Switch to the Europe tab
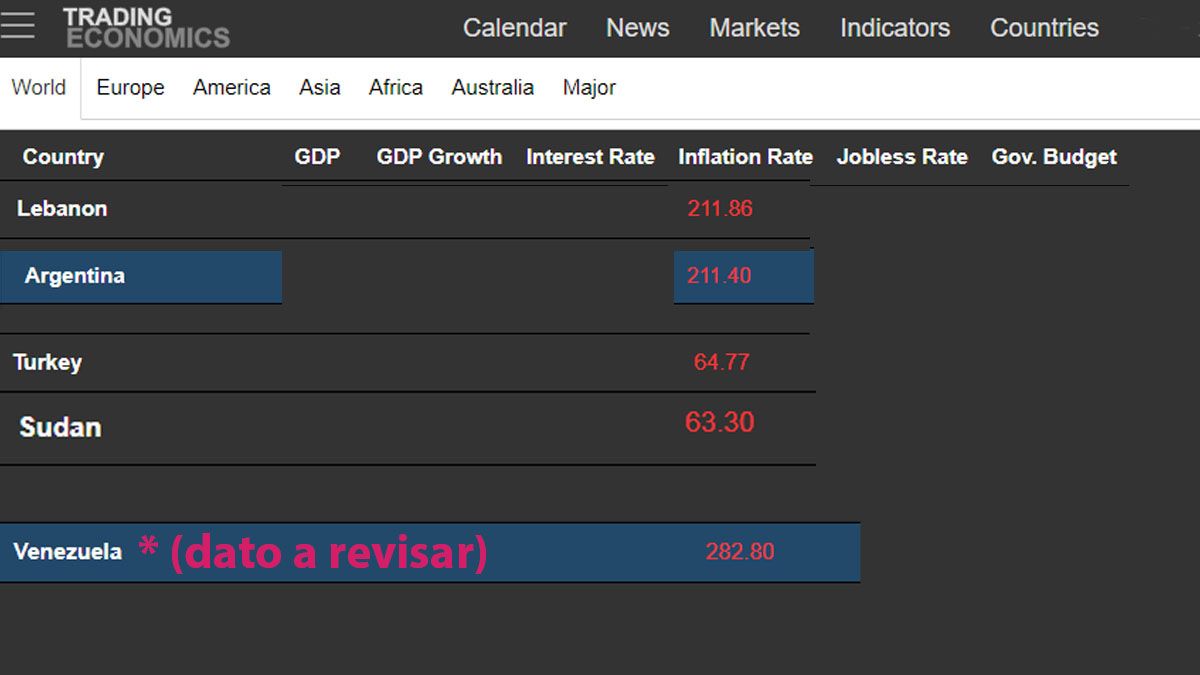The height and width of the screenshot is (675, 1200). [x=130, y=88]
